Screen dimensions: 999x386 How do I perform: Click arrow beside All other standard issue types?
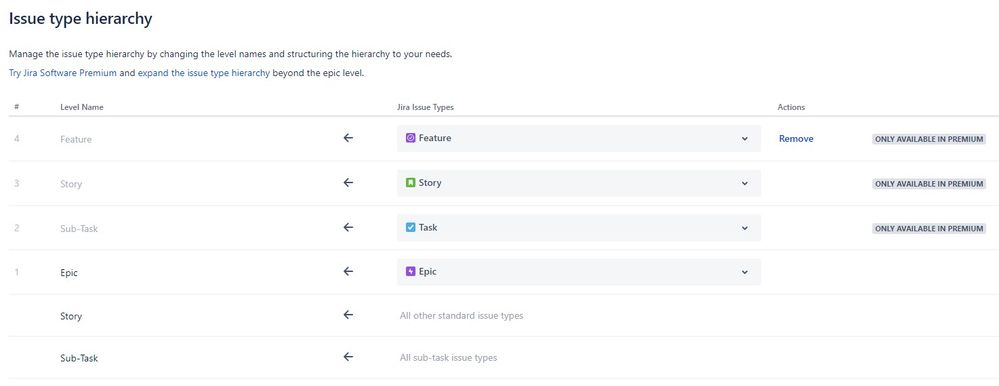(x=348, y=315)
